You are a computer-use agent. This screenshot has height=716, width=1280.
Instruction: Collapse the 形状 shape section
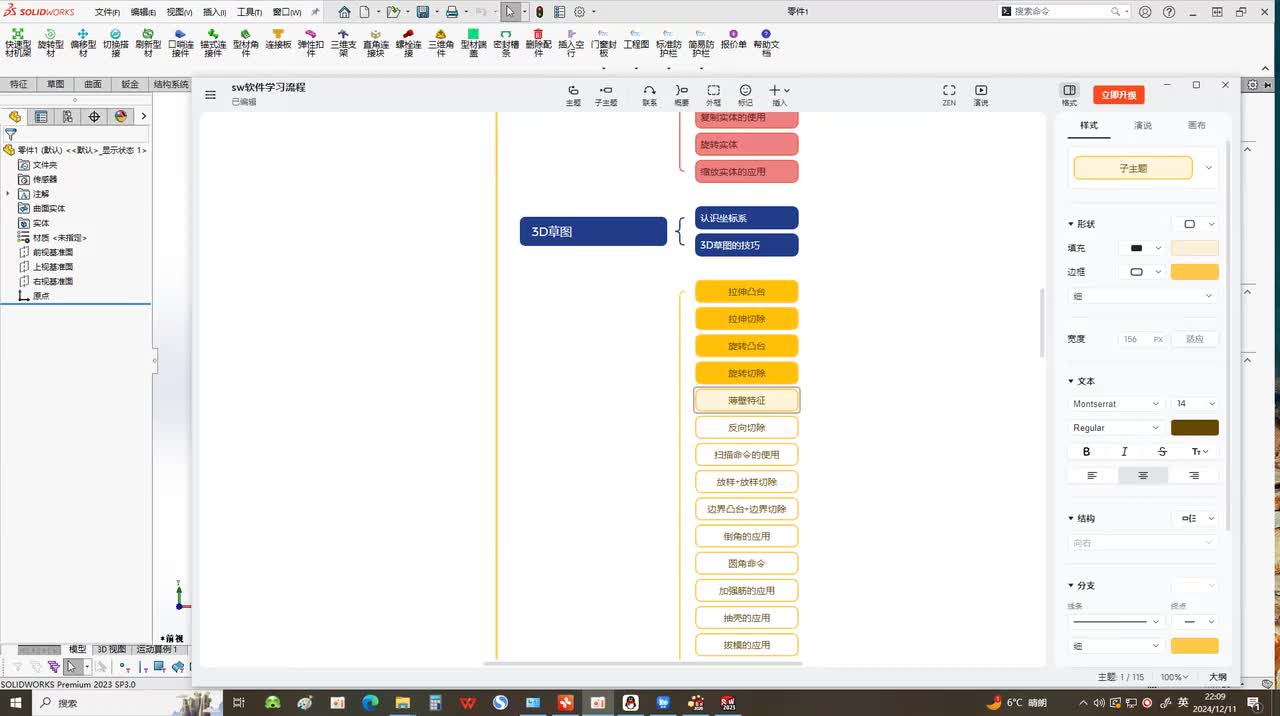click(1071, 224)
